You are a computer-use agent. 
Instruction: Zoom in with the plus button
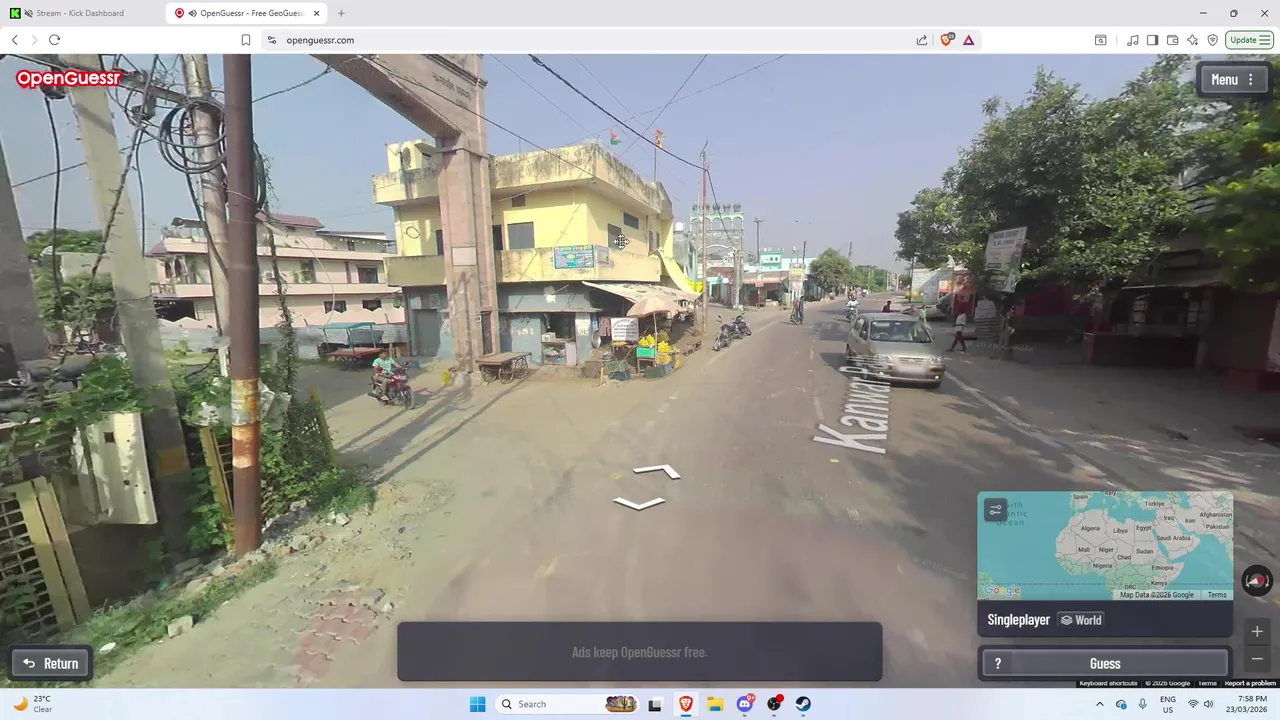(1257, 632)
